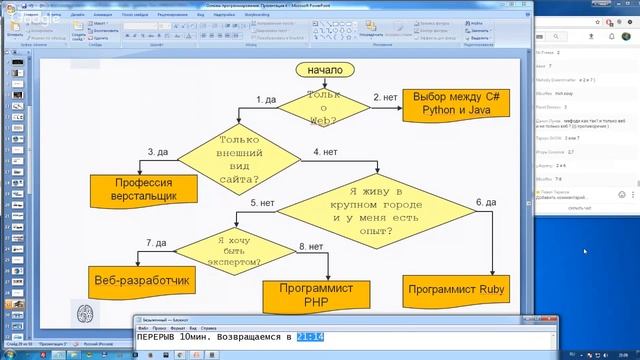Expand Контур фигуры shape outline dropdown
The image size is (640, 360).
pos(432,31)
